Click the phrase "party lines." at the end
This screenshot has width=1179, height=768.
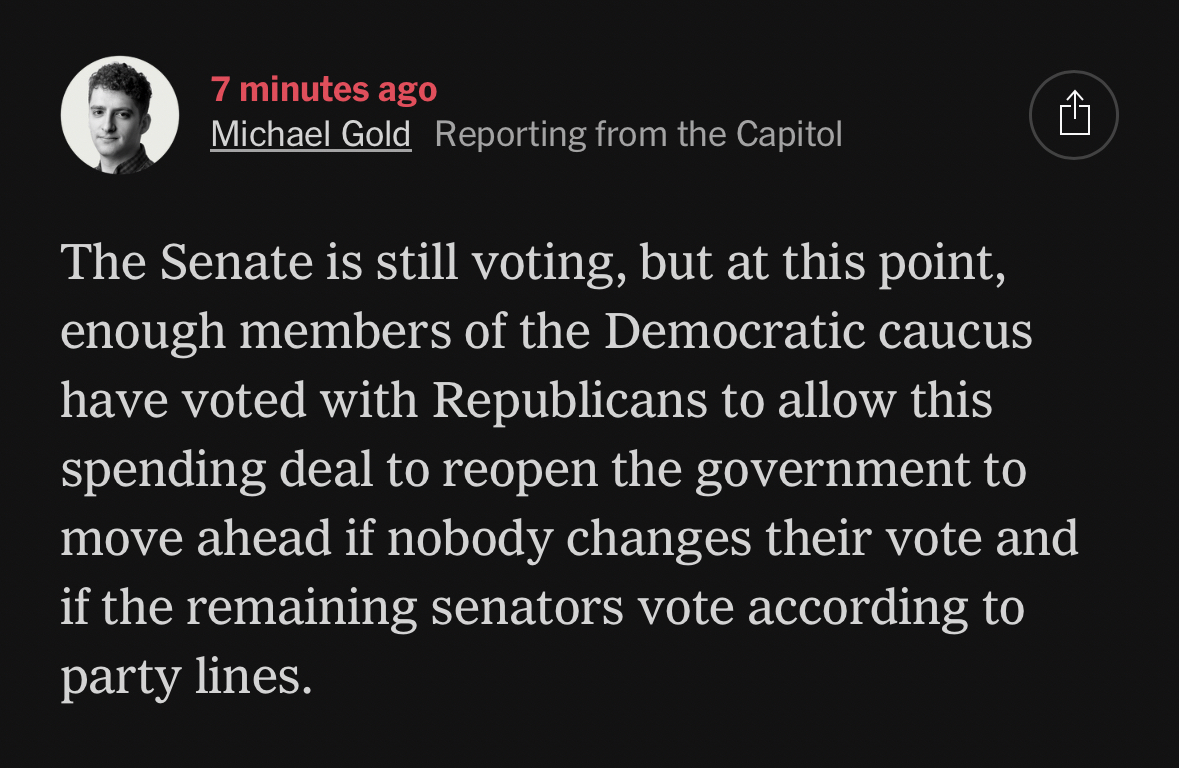tap(186, 677)
